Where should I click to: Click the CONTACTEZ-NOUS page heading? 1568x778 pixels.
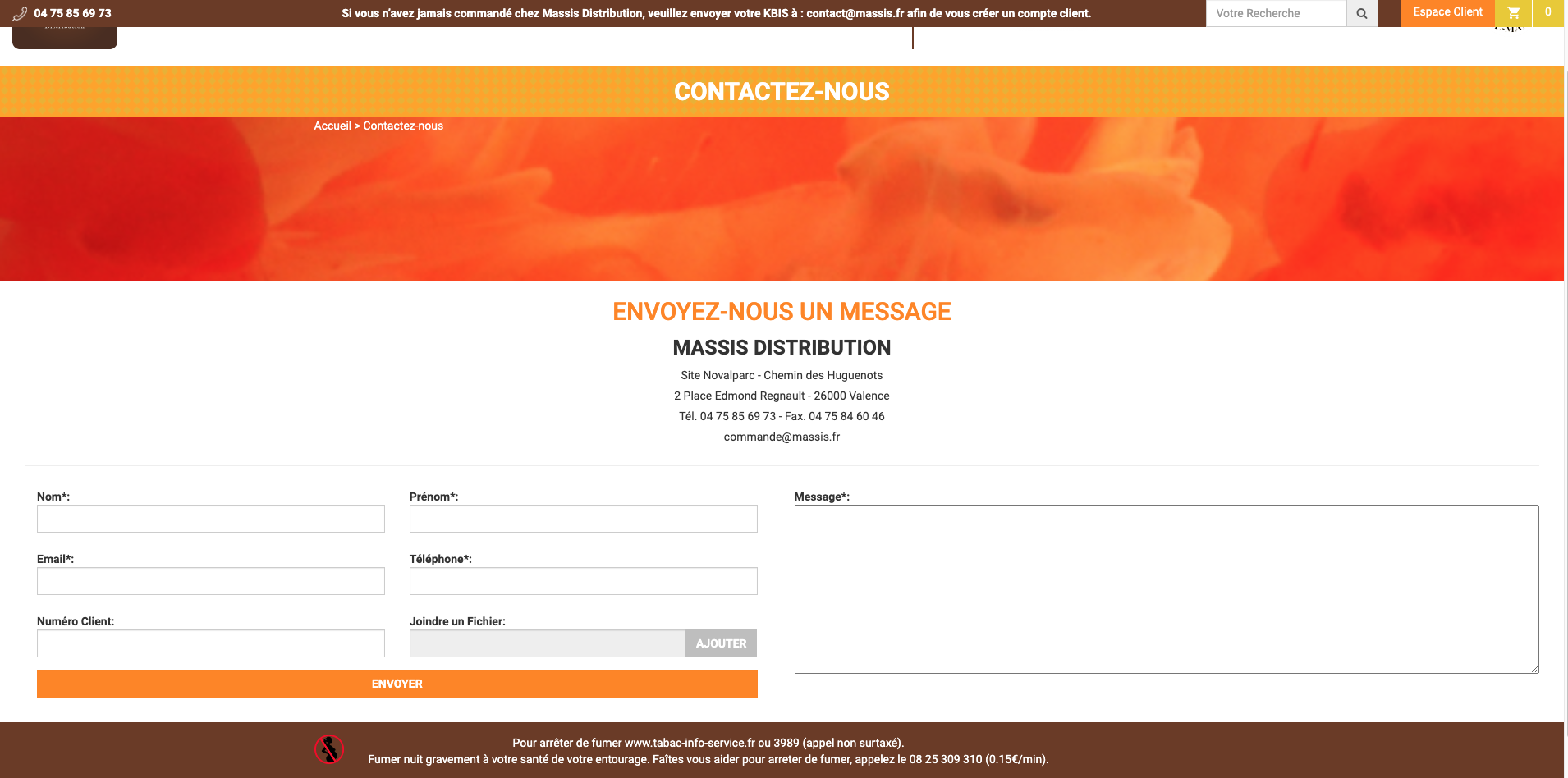click(x=782, y=91)
